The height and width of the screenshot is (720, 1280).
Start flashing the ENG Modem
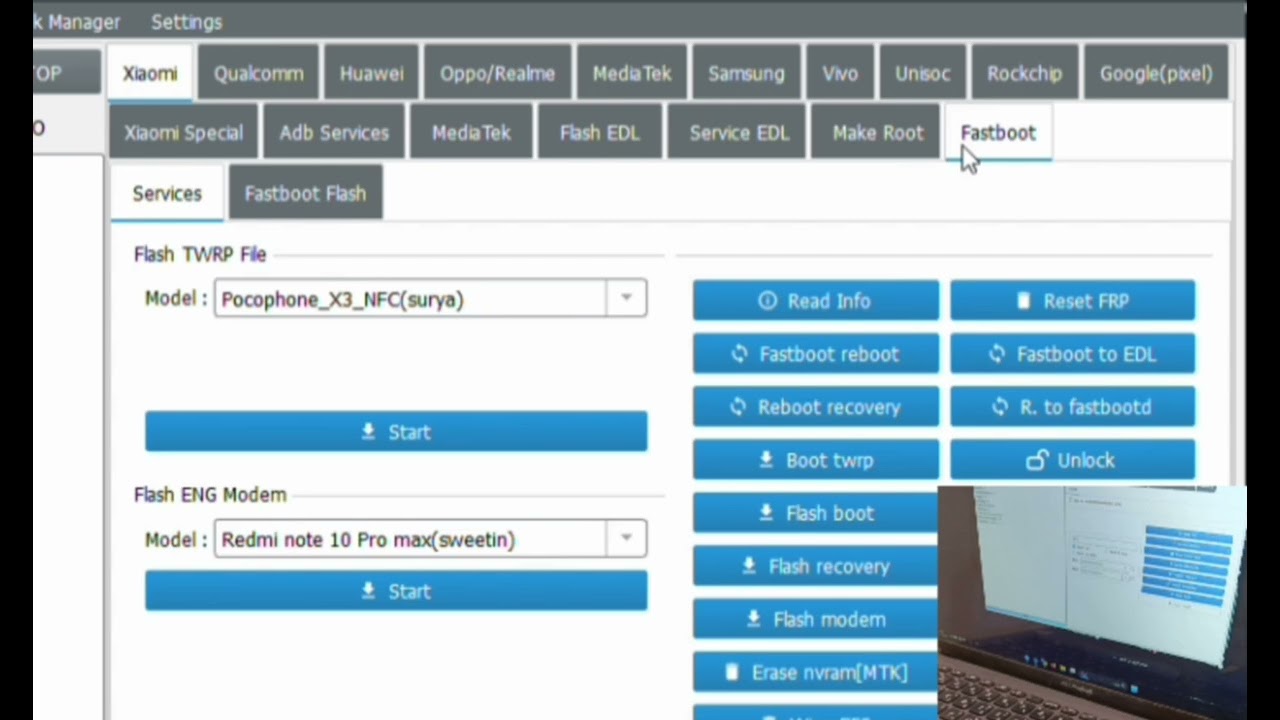pos(396,591)
